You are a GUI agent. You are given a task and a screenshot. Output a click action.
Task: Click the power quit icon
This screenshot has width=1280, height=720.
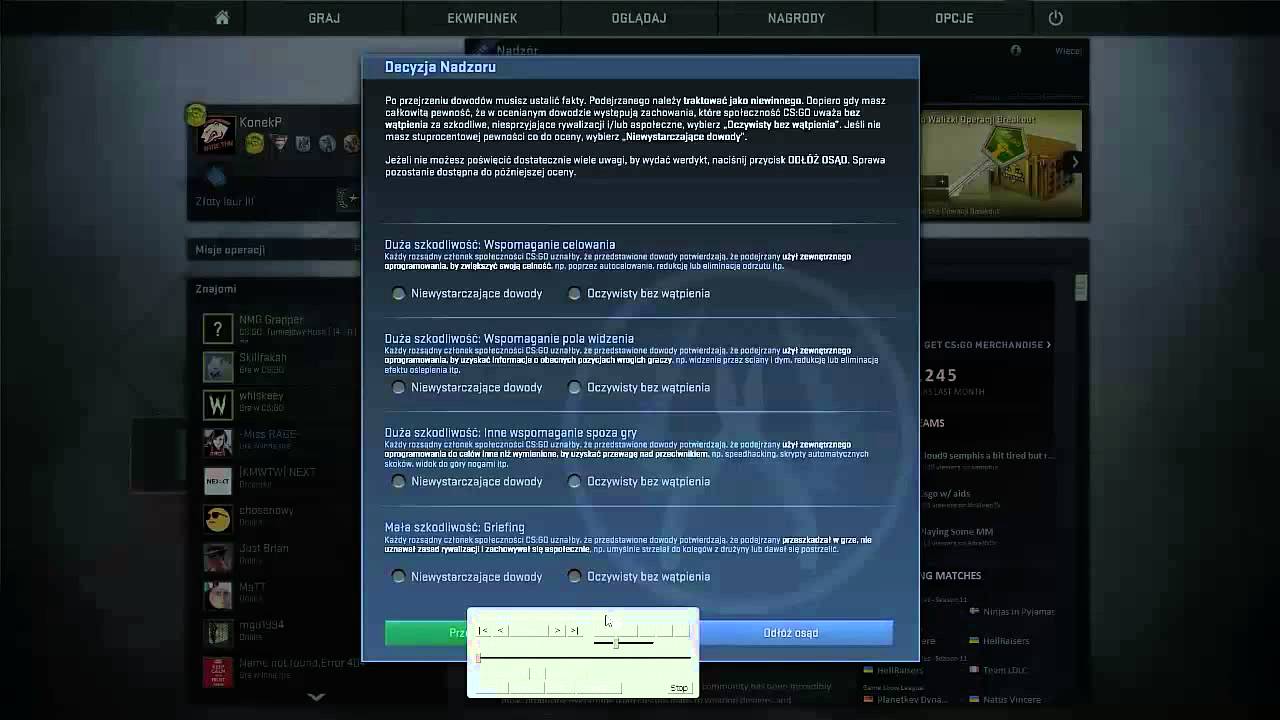point(1056,18)
